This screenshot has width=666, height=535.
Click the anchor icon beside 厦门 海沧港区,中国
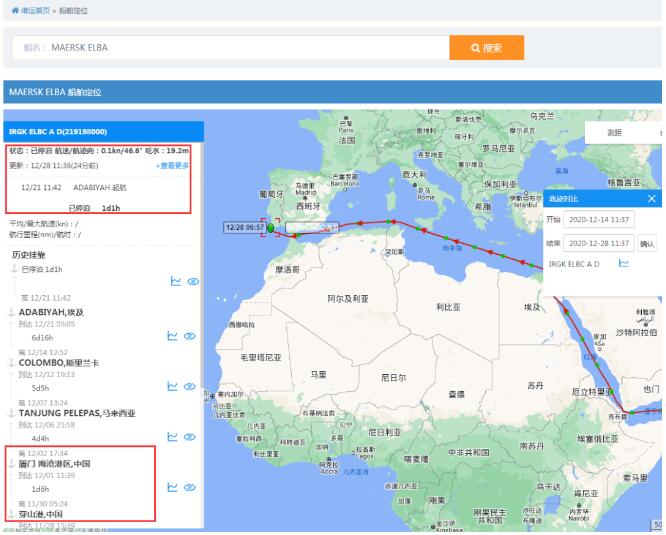point(11,463)
